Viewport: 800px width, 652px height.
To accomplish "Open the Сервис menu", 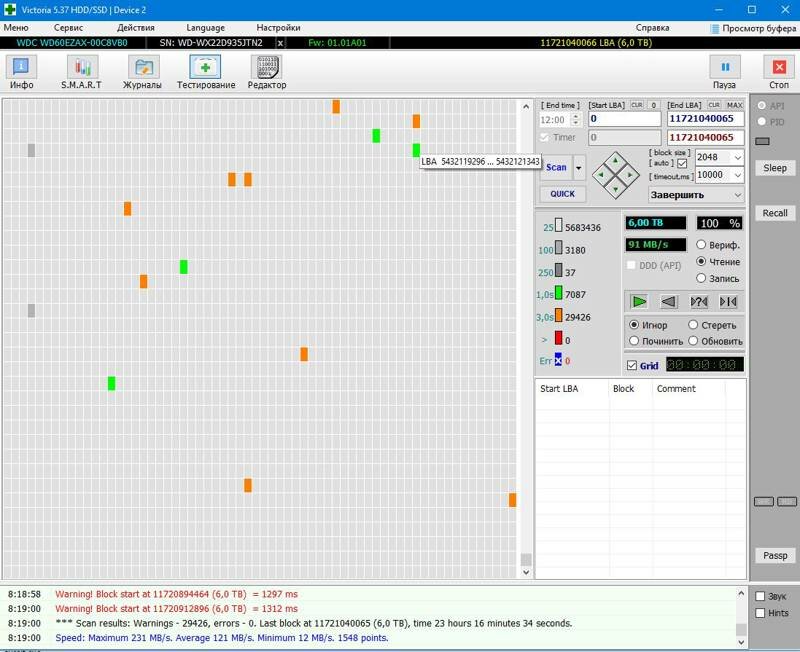I will (x=68, y=28).
